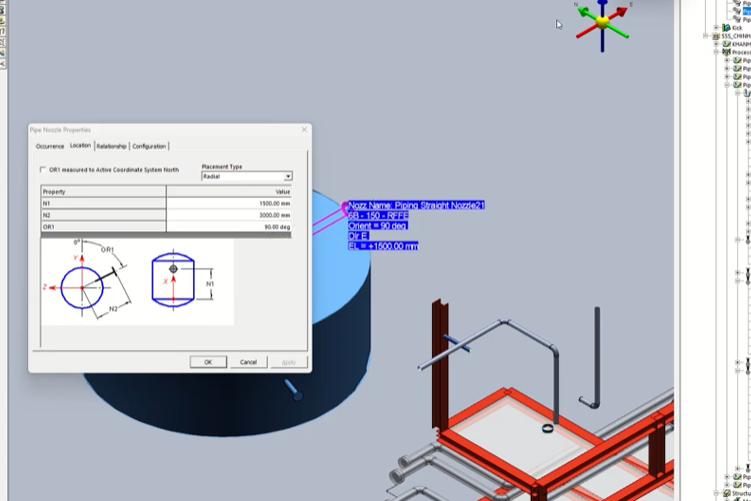Close the Pipe Nozzle Properties dialog
The width and height of the screenshot is (751, 501).
coord(304,129)
